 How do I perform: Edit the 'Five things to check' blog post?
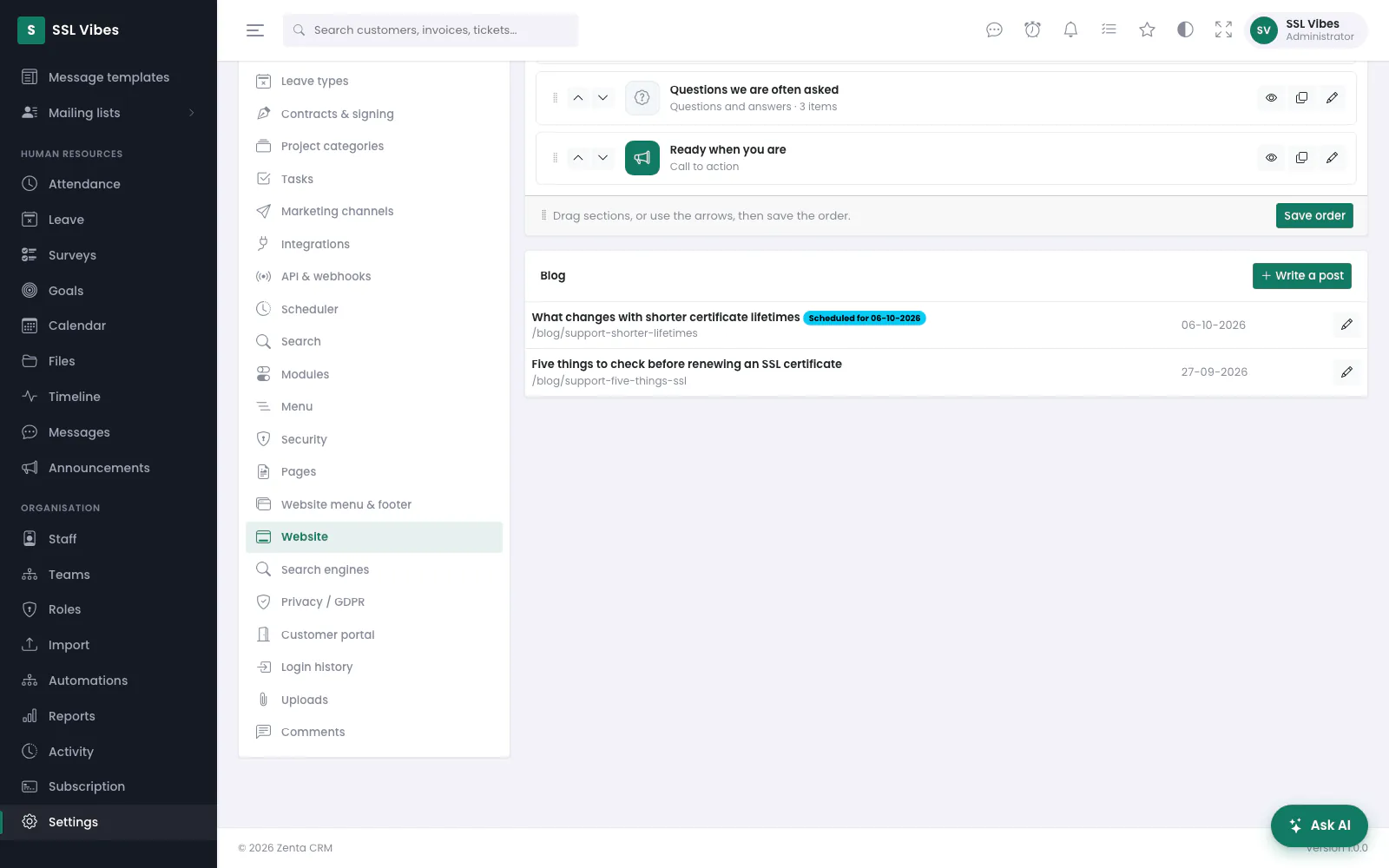click(x=1346, y=372)
